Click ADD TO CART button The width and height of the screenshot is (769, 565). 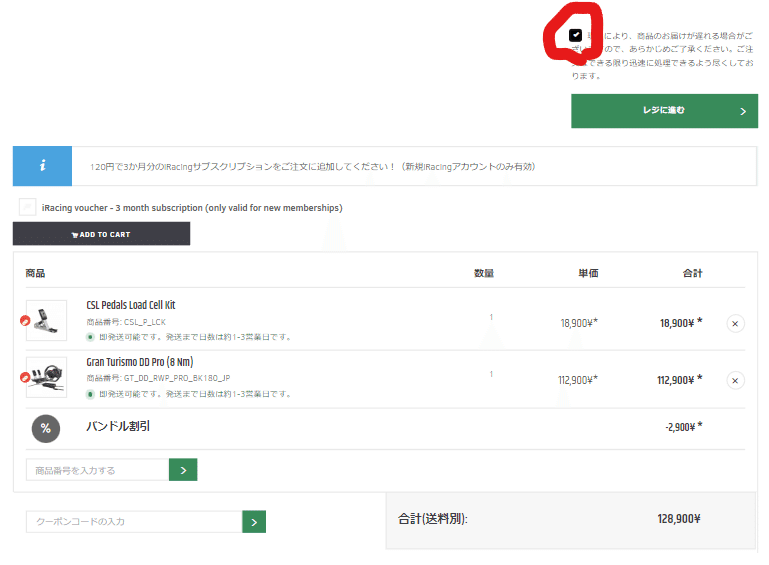(x=102, y=234)
